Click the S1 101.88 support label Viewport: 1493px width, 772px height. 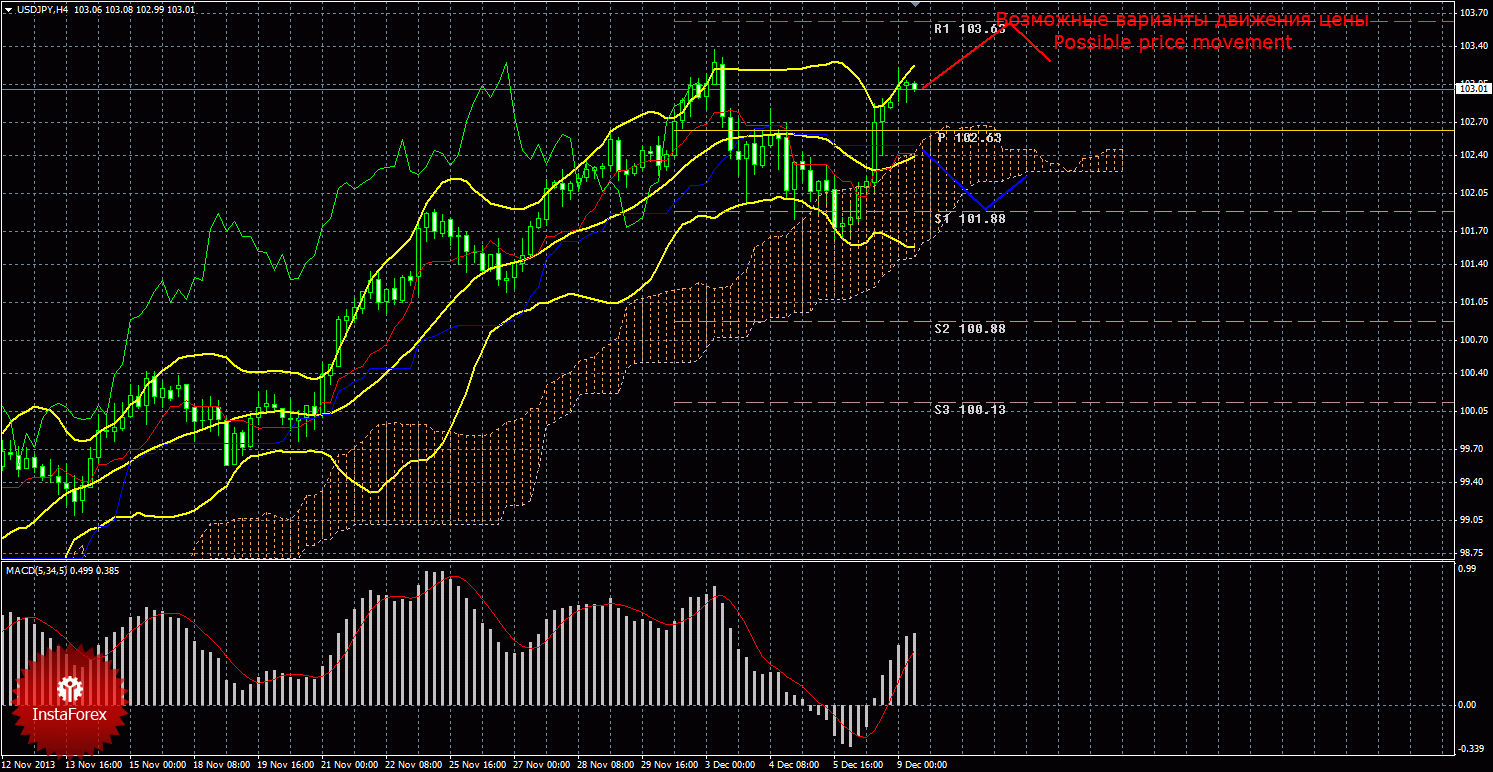pyautogui.click(x=969, y=218)
